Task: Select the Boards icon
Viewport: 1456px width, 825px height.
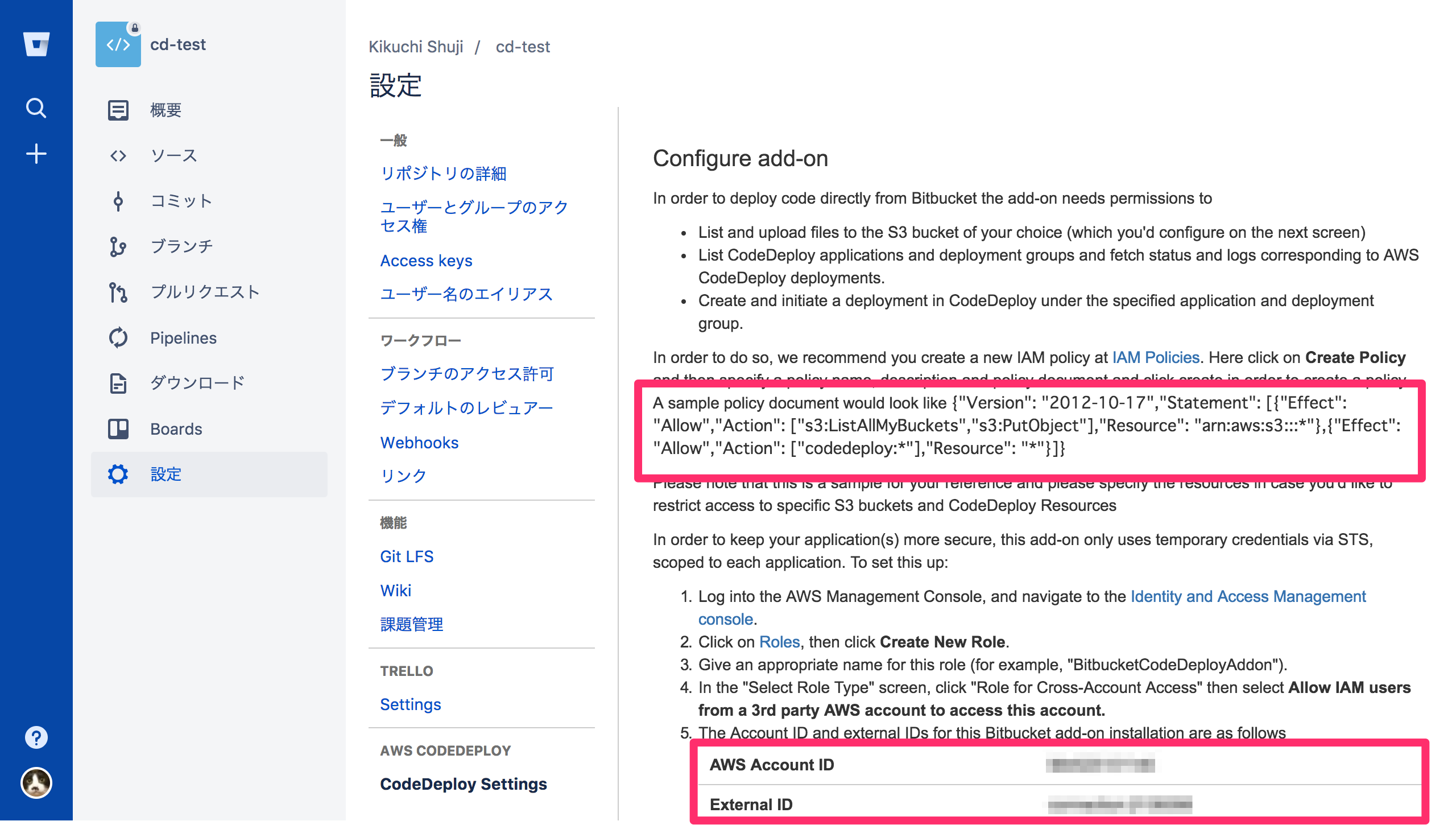Action: (x=118, y=429)
